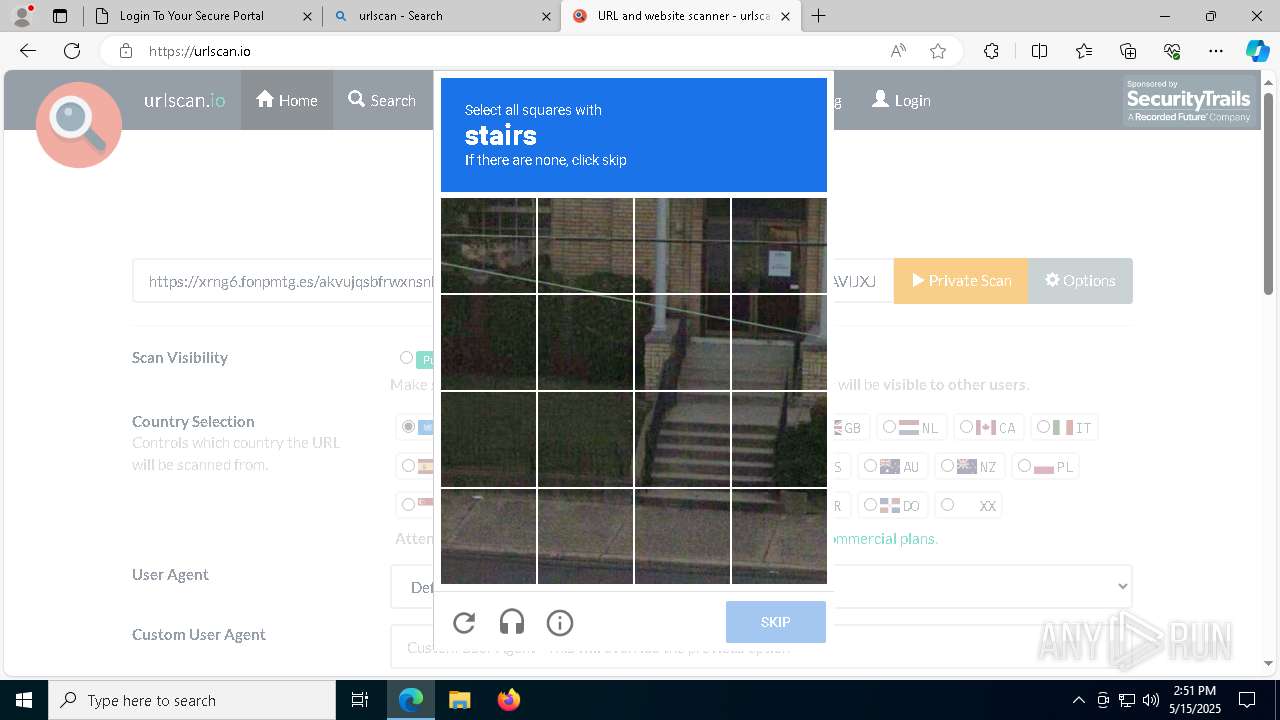Switch to urlscan - Search tab
Image resolution: width=1280 pixels, height=720 pixels.
pos(441,16)
